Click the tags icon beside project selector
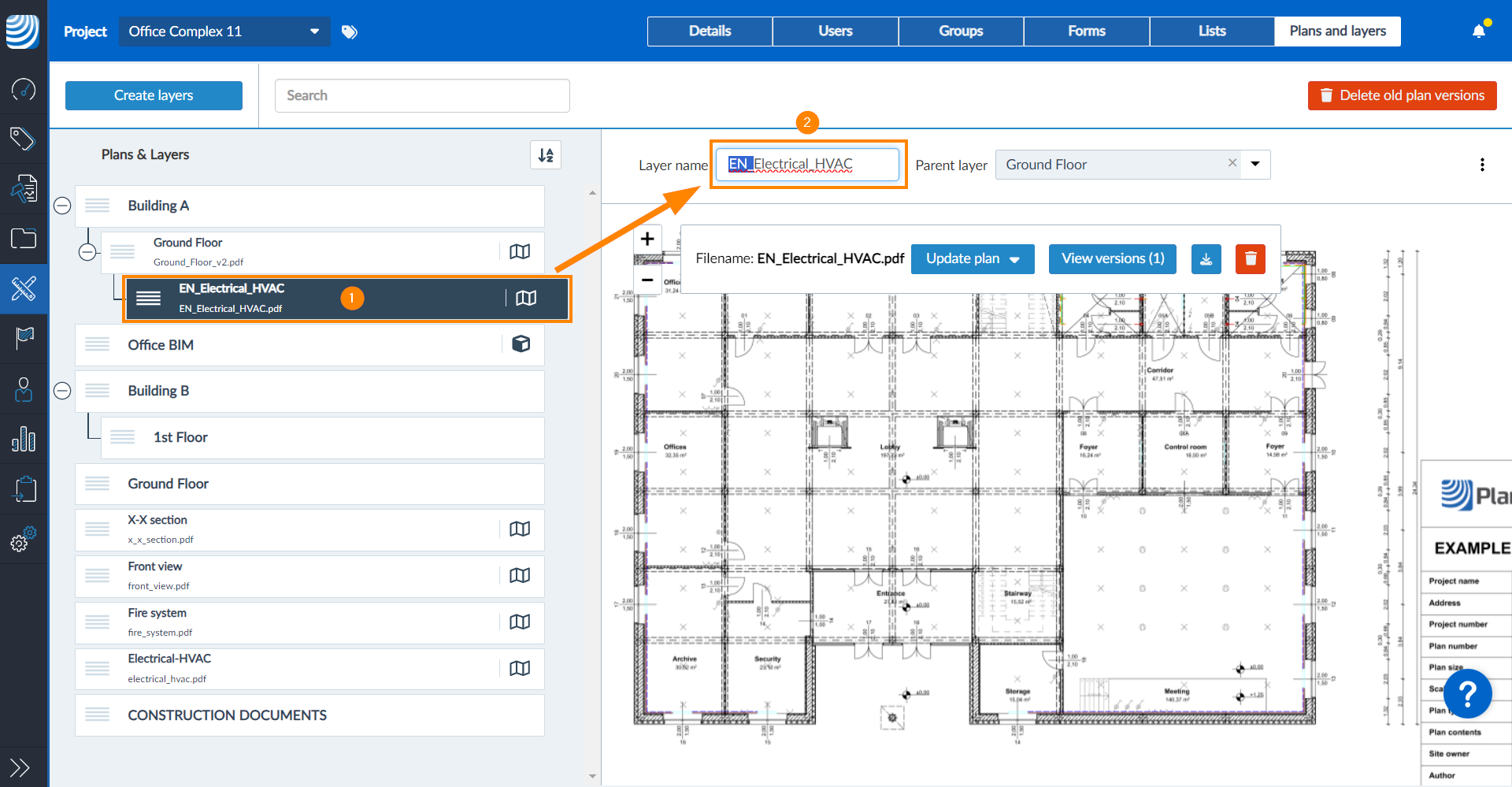 click(350, 32)
